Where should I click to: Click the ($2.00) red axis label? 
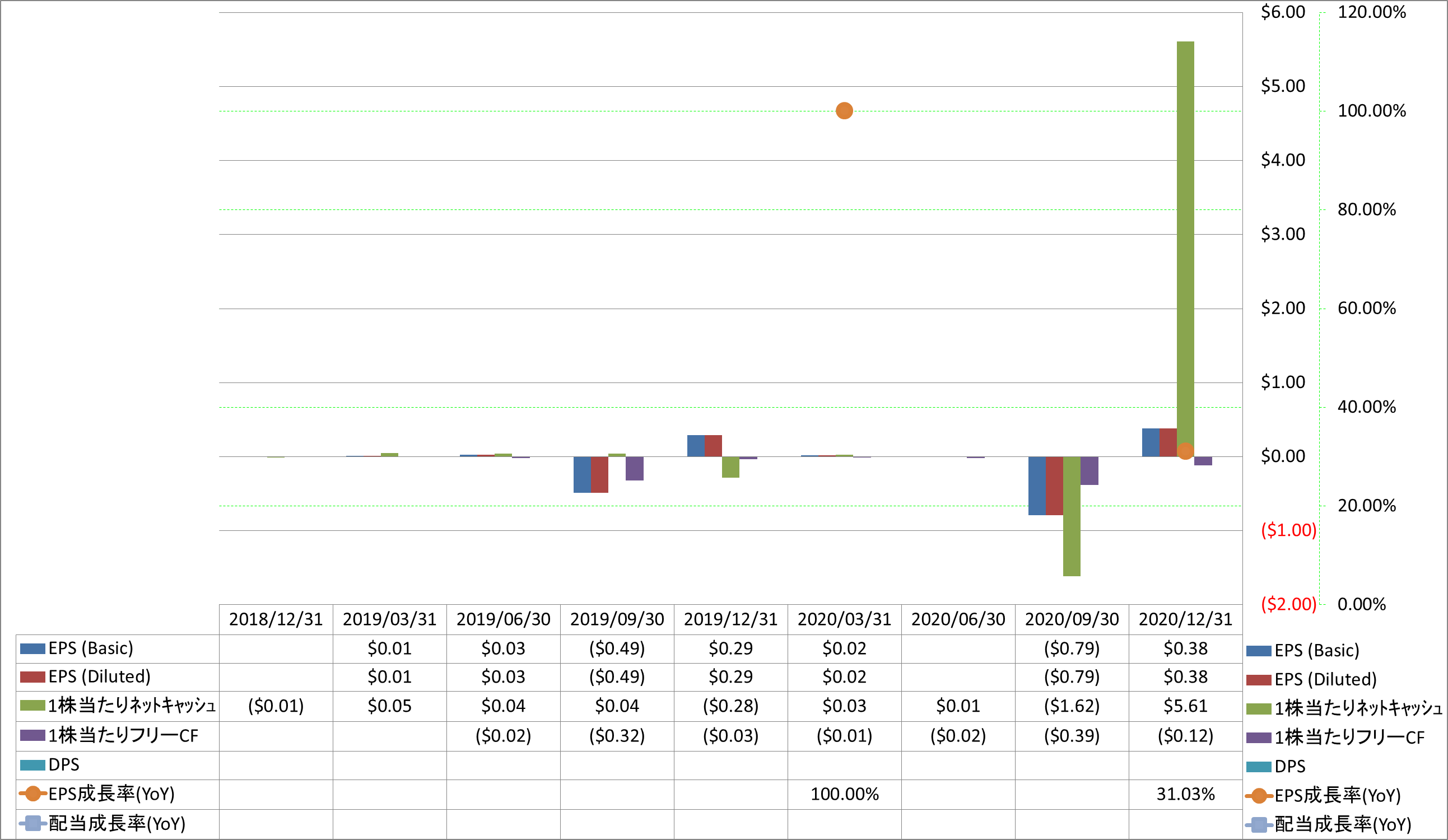(x=1289, y=604)
